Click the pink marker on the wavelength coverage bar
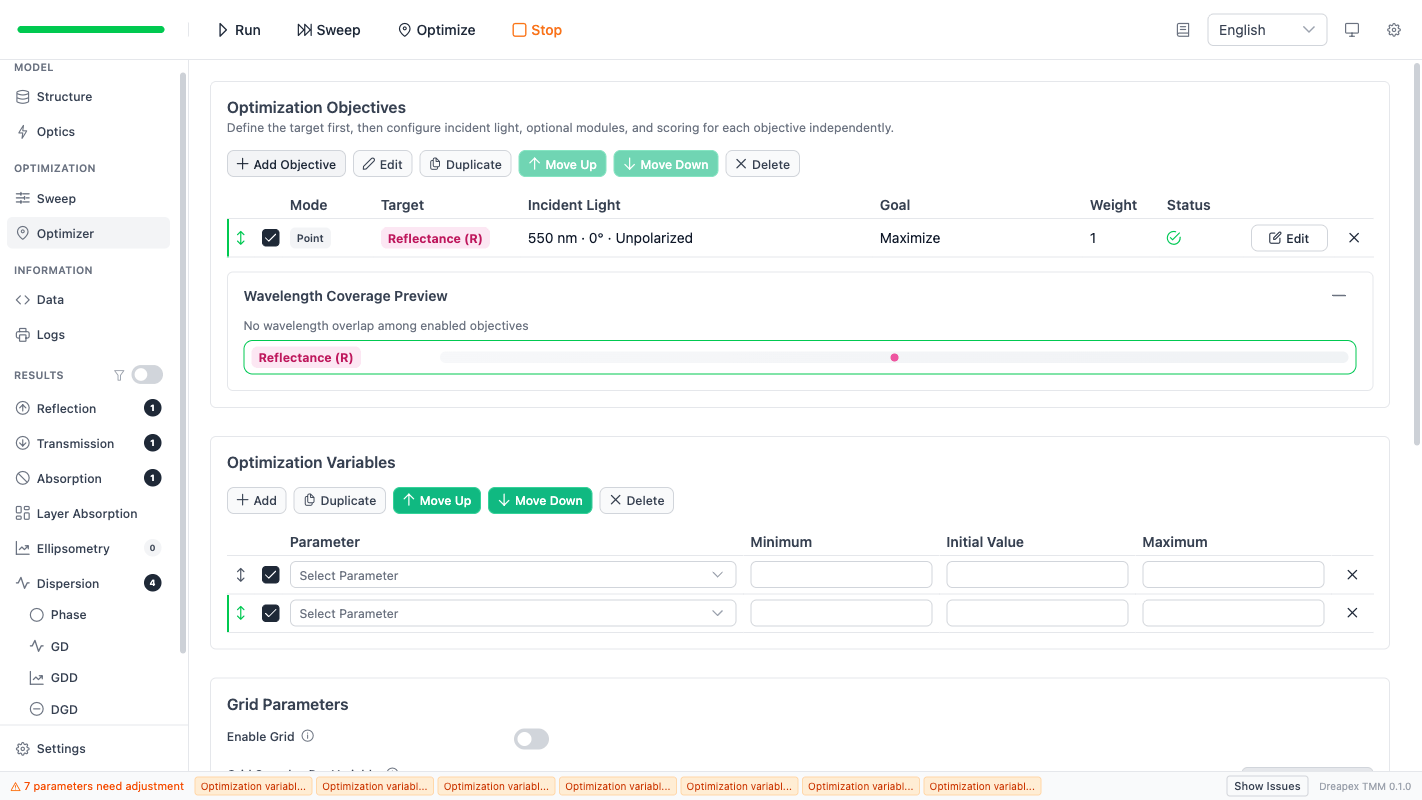The image size is (1422, 800). [x=894, y=357]
